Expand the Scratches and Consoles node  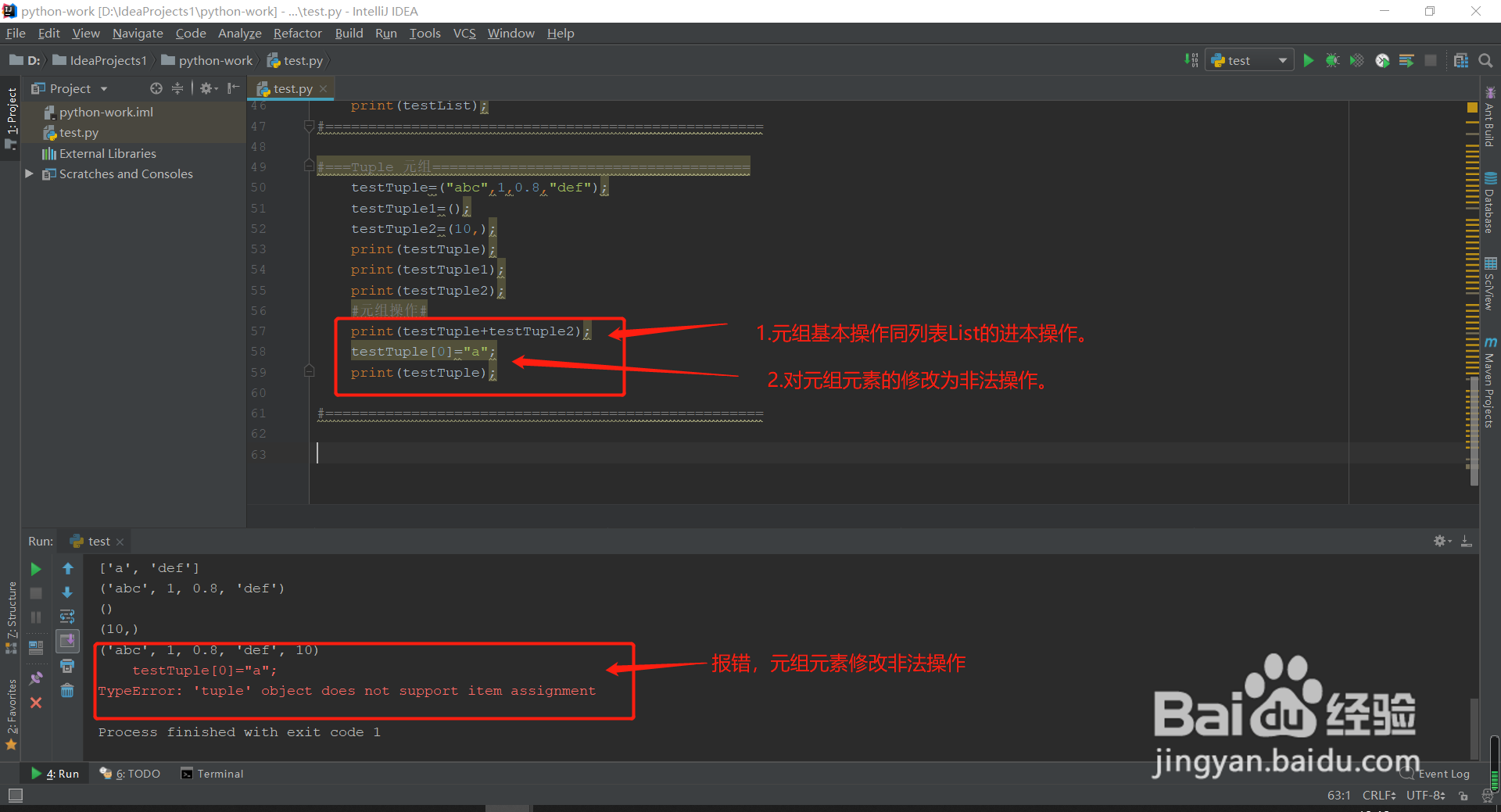30,173
